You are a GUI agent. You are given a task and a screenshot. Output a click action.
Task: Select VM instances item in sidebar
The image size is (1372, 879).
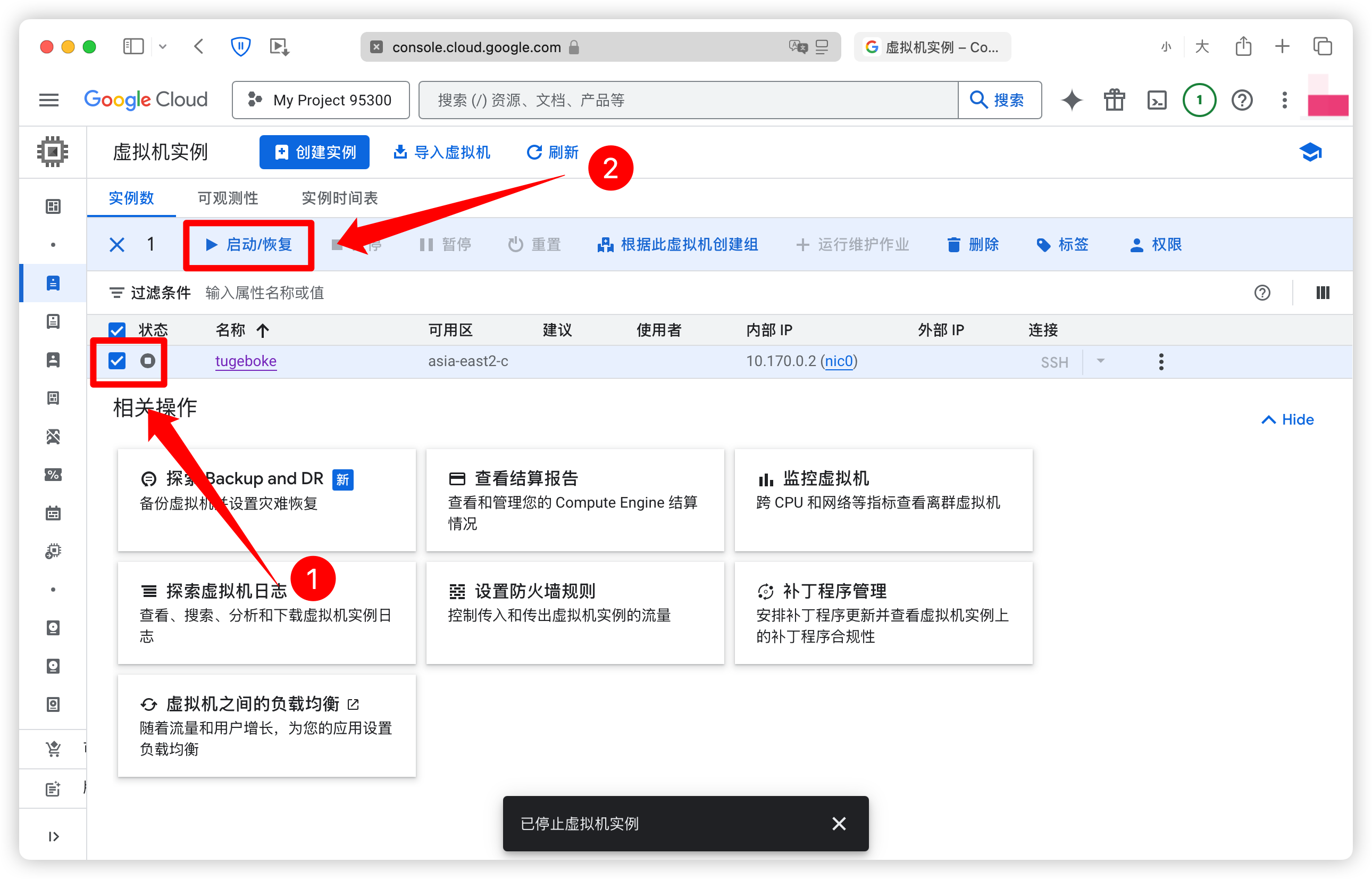tap(53, 283)
